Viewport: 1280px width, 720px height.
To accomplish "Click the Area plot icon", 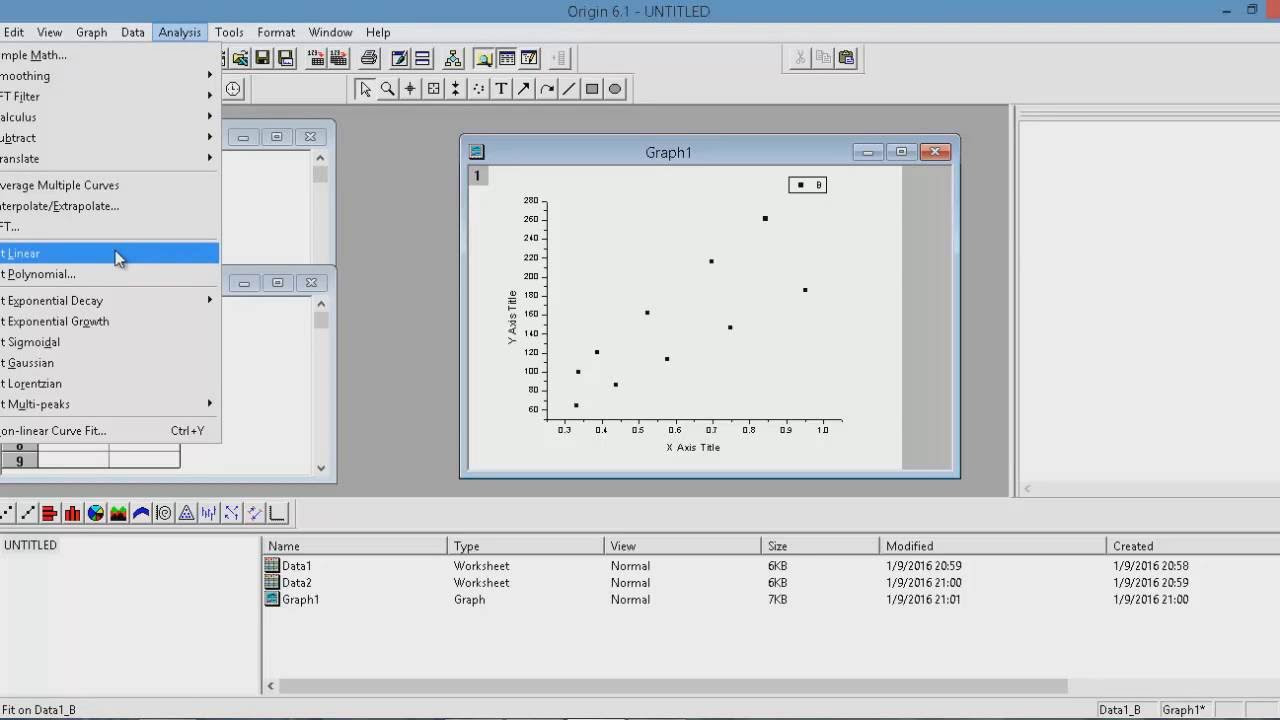I will pyautogui.click(x=118, y=513).
